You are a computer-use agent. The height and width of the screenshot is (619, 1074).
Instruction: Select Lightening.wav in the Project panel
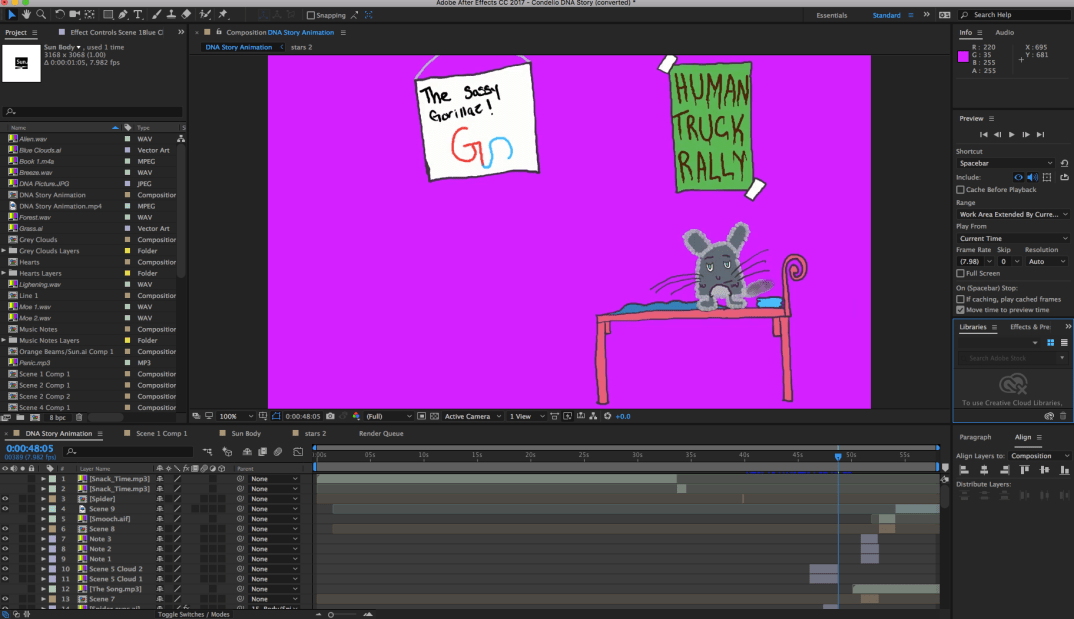tap(40, 284)
